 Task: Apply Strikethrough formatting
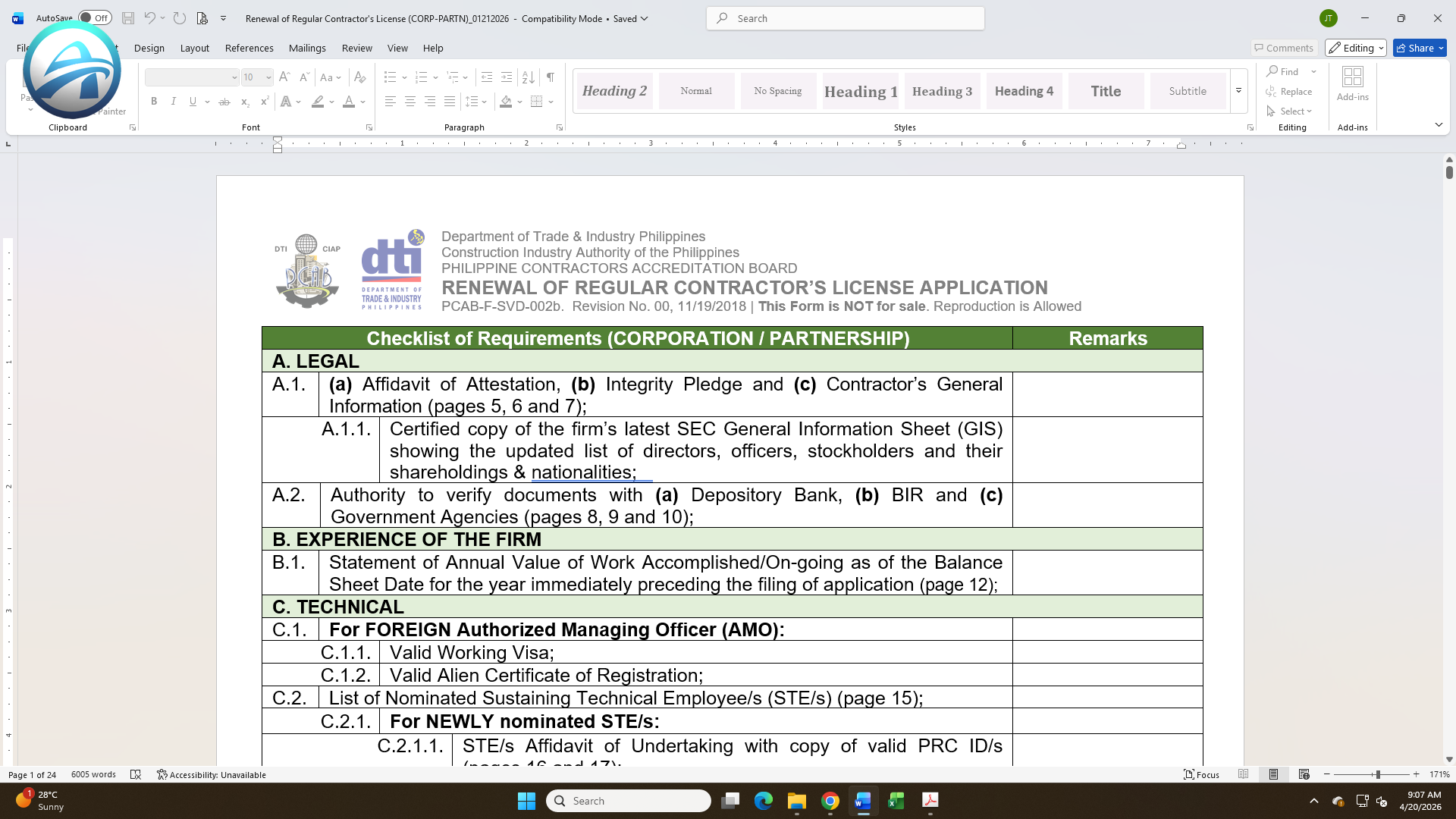click(x=224, y=102)
